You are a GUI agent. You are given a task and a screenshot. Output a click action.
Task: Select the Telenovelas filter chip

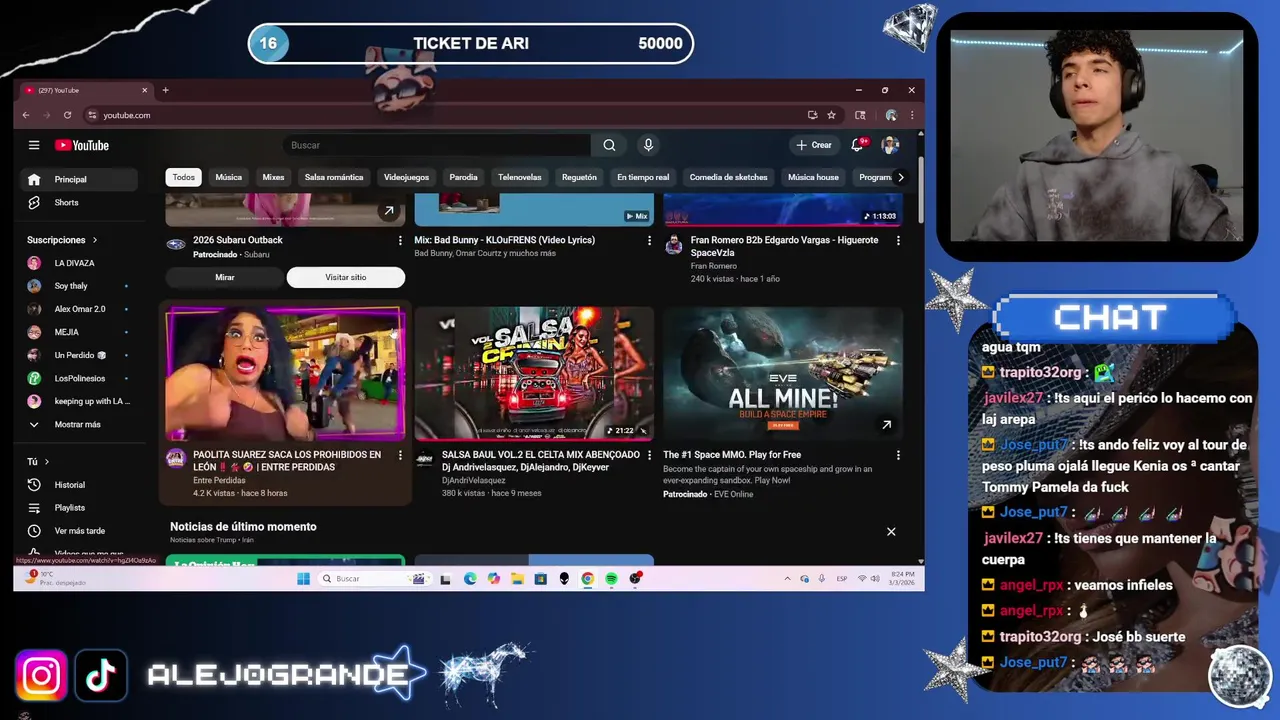coord(520,177)
